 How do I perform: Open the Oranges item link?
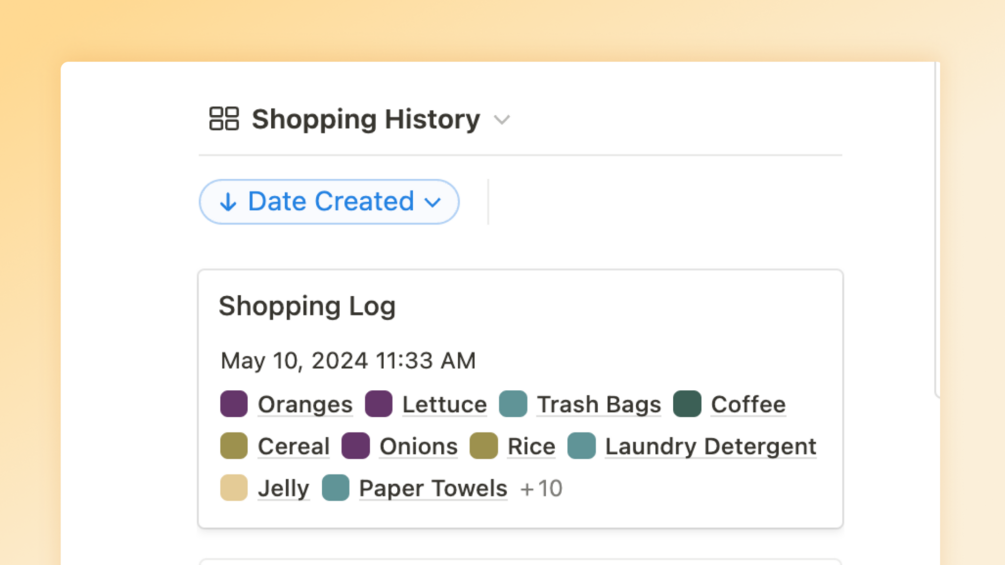[x=305, y=404]
